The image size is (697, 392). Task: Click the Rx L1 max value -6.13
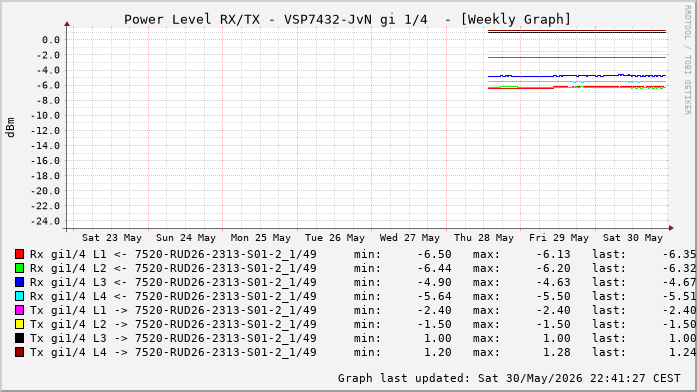tap(553, 254)
